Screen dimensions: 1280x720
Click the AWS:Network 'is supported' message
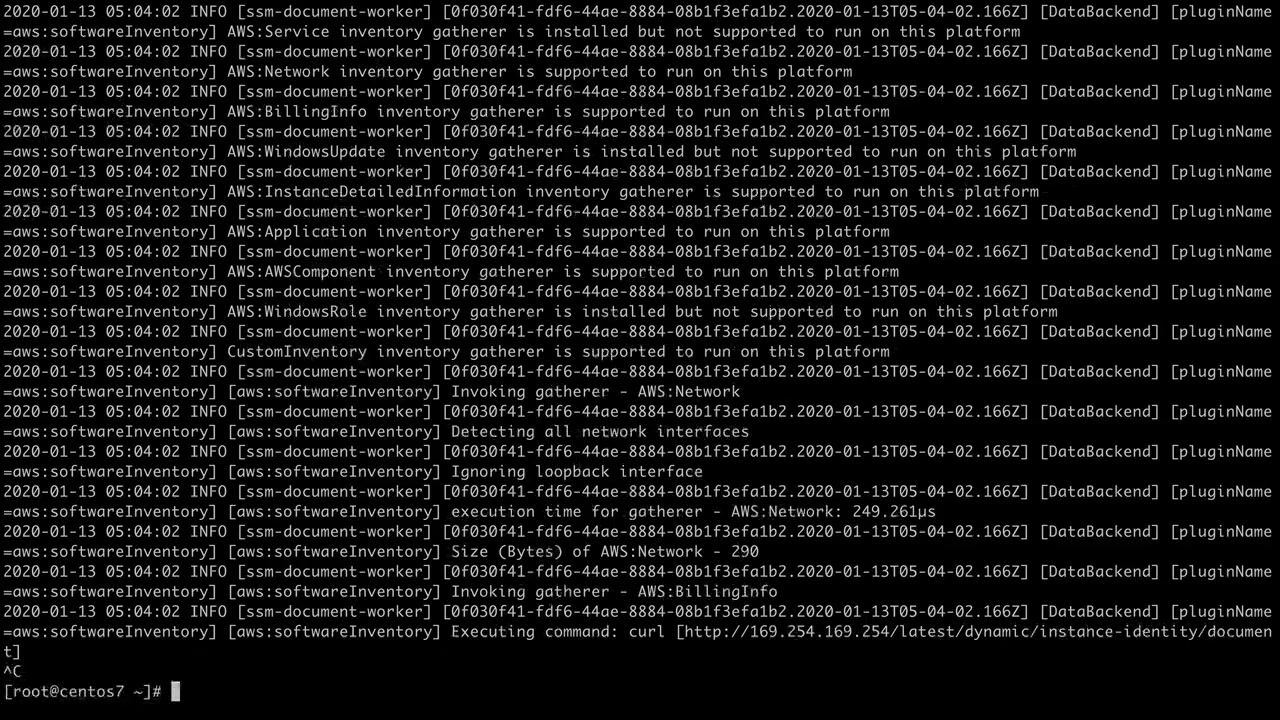[x=540, y=71]
